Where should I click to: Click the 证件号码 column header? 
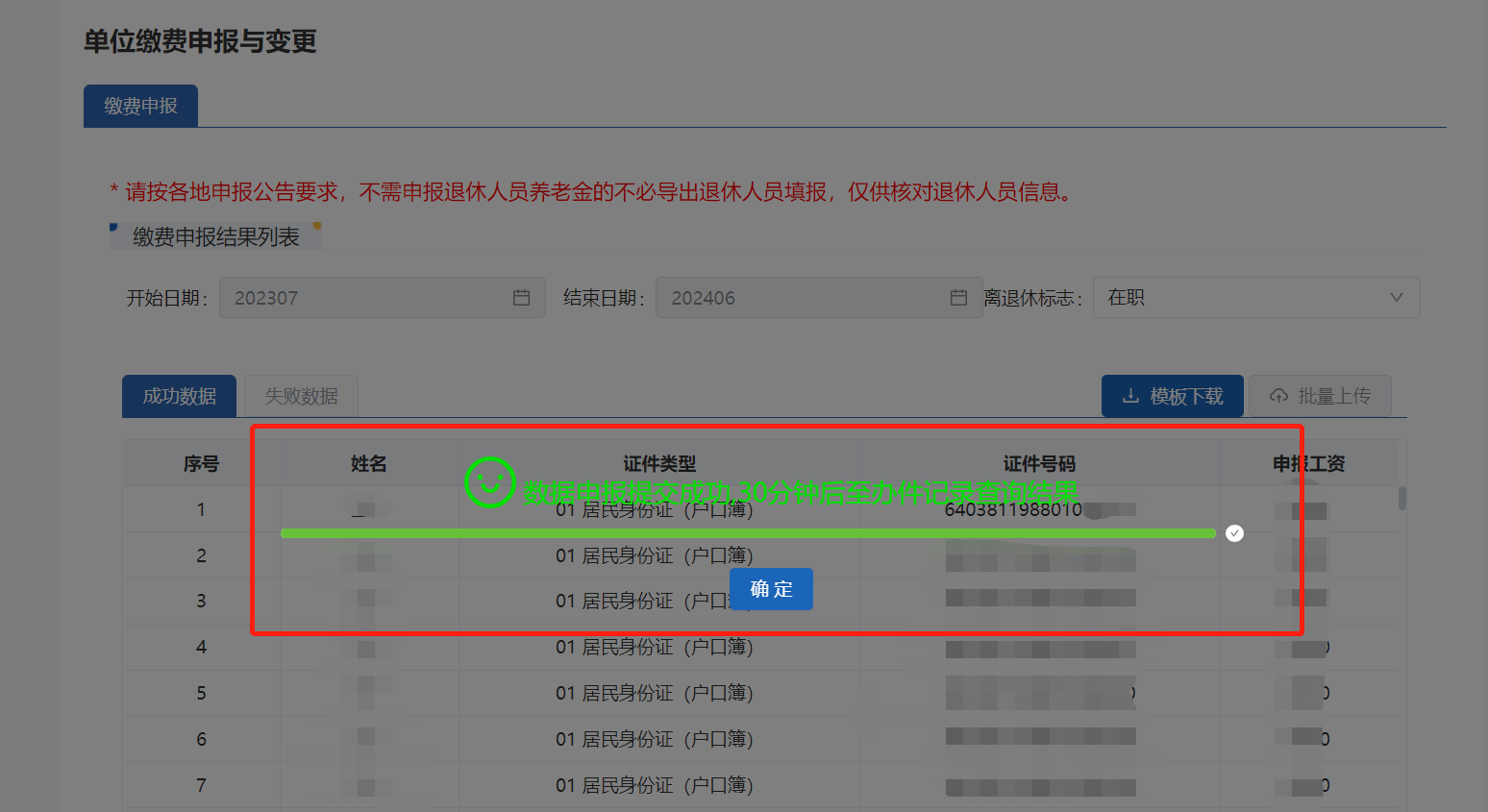click(x=1039, y=463)
